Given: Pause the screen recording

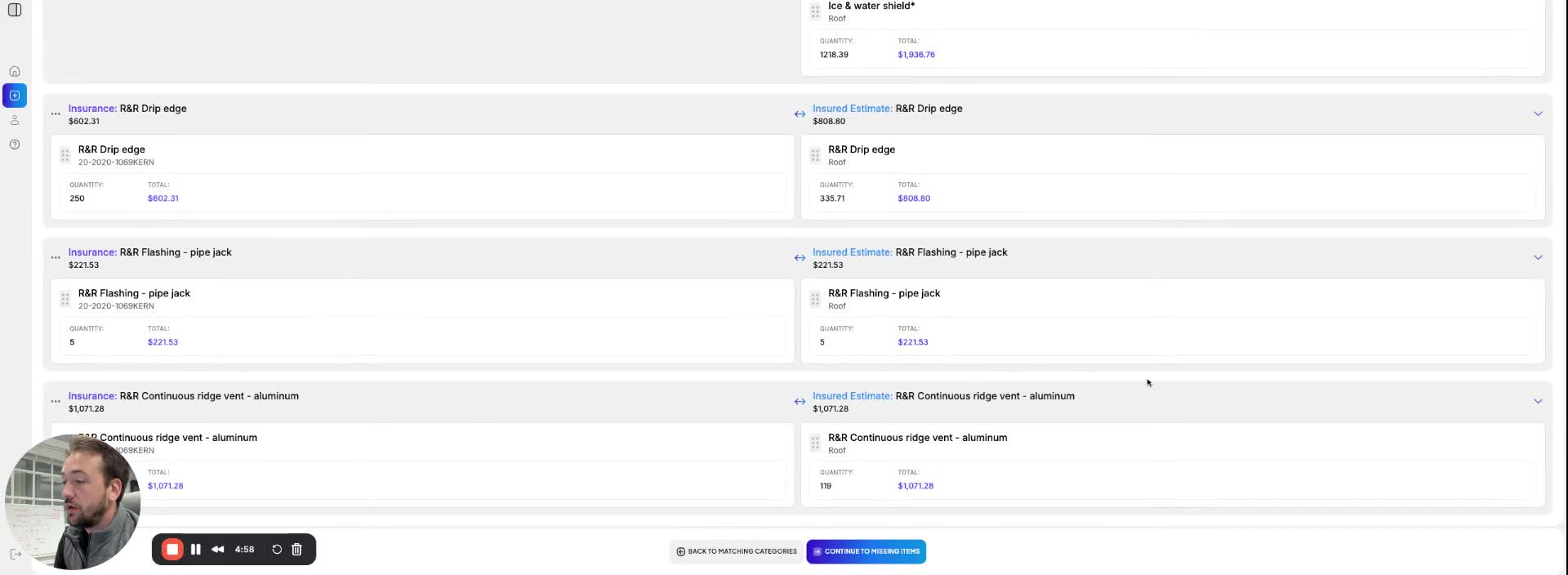Looking at the screenshot, I should pos(196,550).
